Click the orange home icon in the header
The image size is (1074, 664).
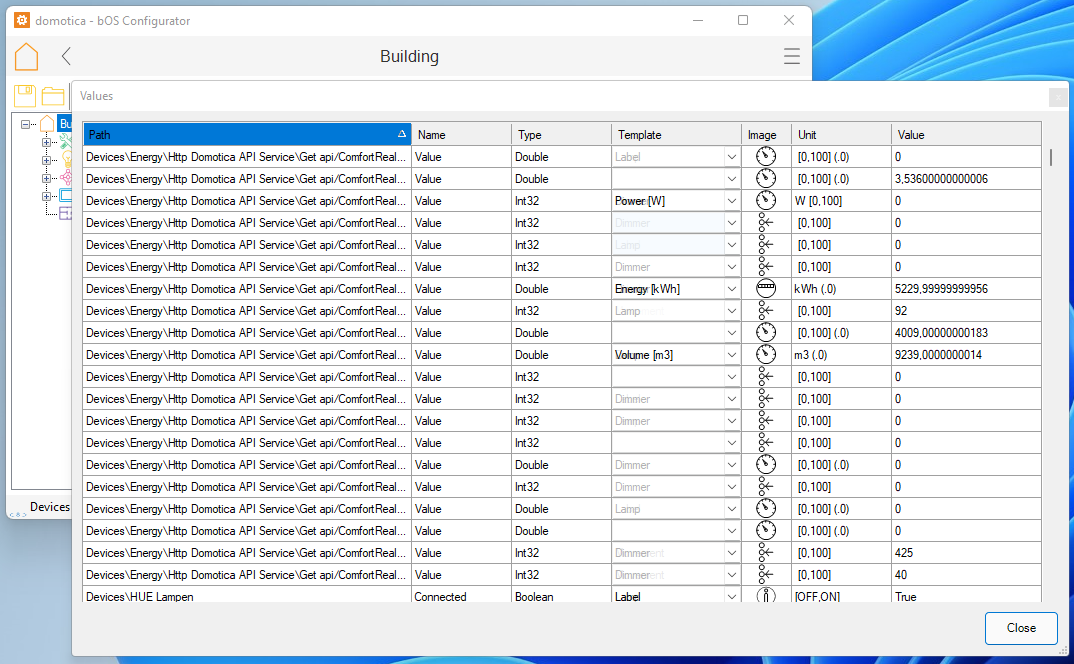[x=27, y=57]
